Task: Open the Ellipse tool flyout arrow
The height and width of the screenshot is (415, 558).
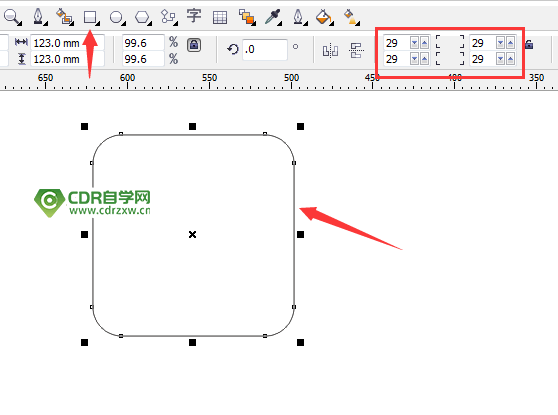Action: pos(124,23)
